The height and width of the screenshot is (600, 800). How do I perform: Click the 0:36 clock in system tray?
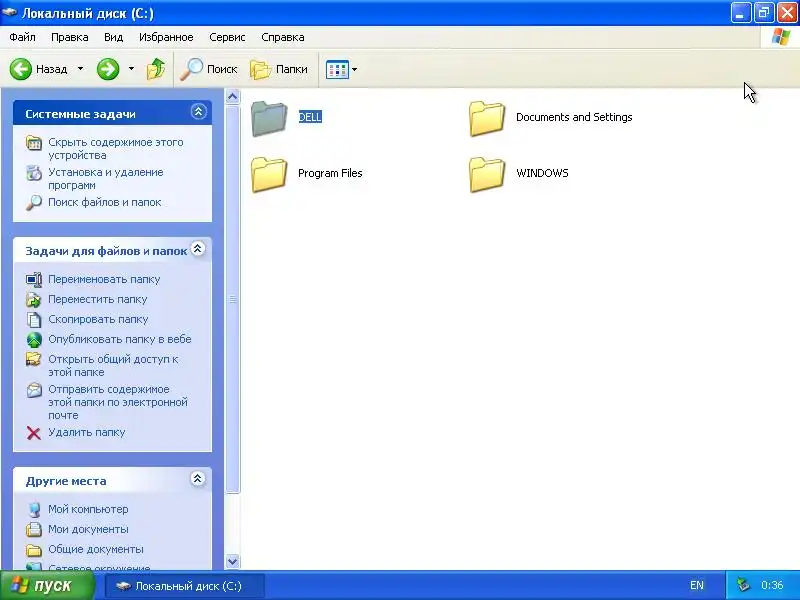click(772, 585)
